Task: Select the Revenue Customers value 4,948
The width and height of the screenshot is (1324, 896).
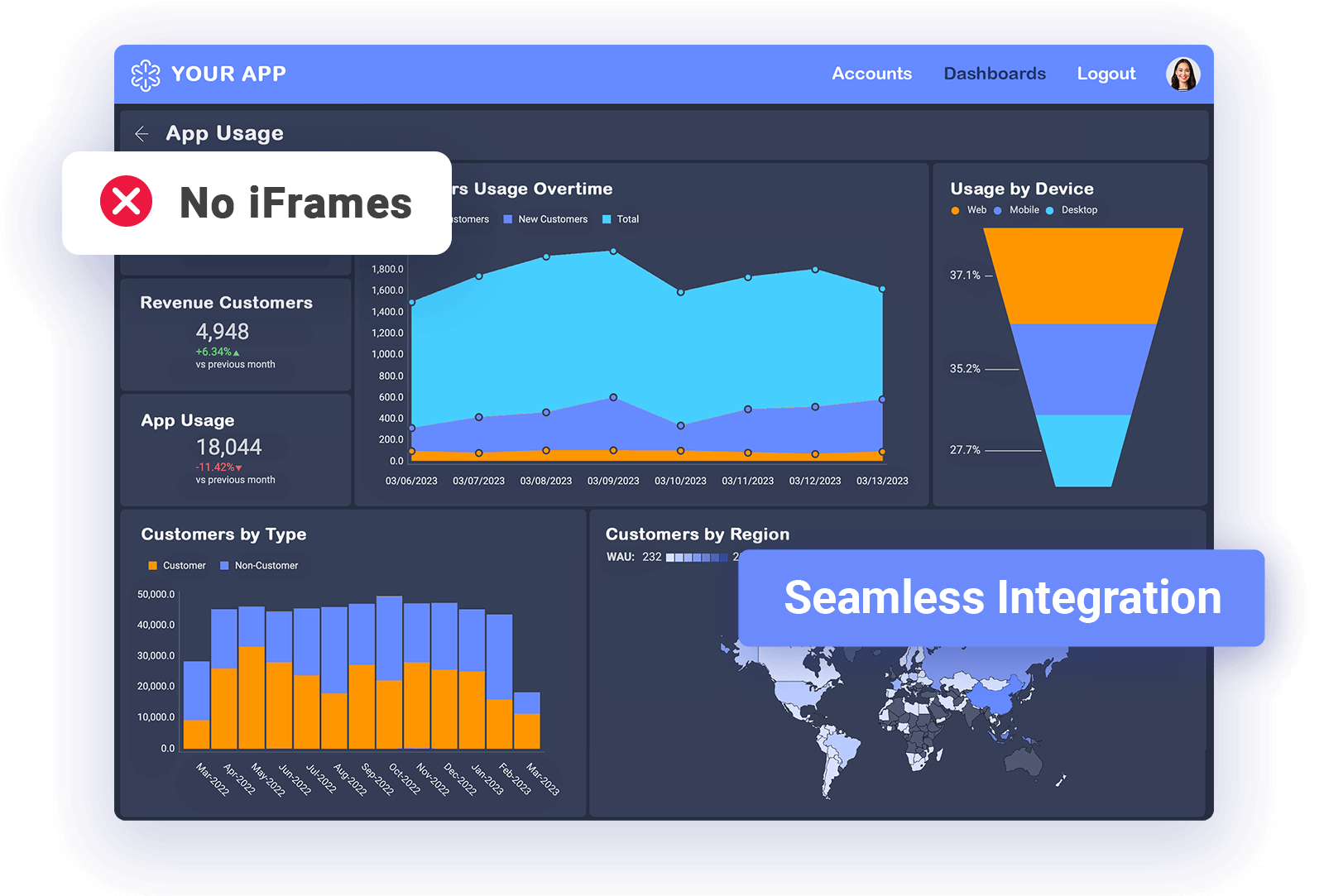Action: coord(222,332)
